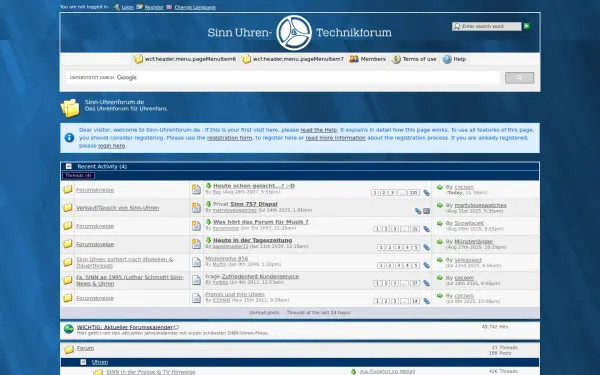Collapse the Uhren category
The image size is (600, 375).
coord(83,362)
